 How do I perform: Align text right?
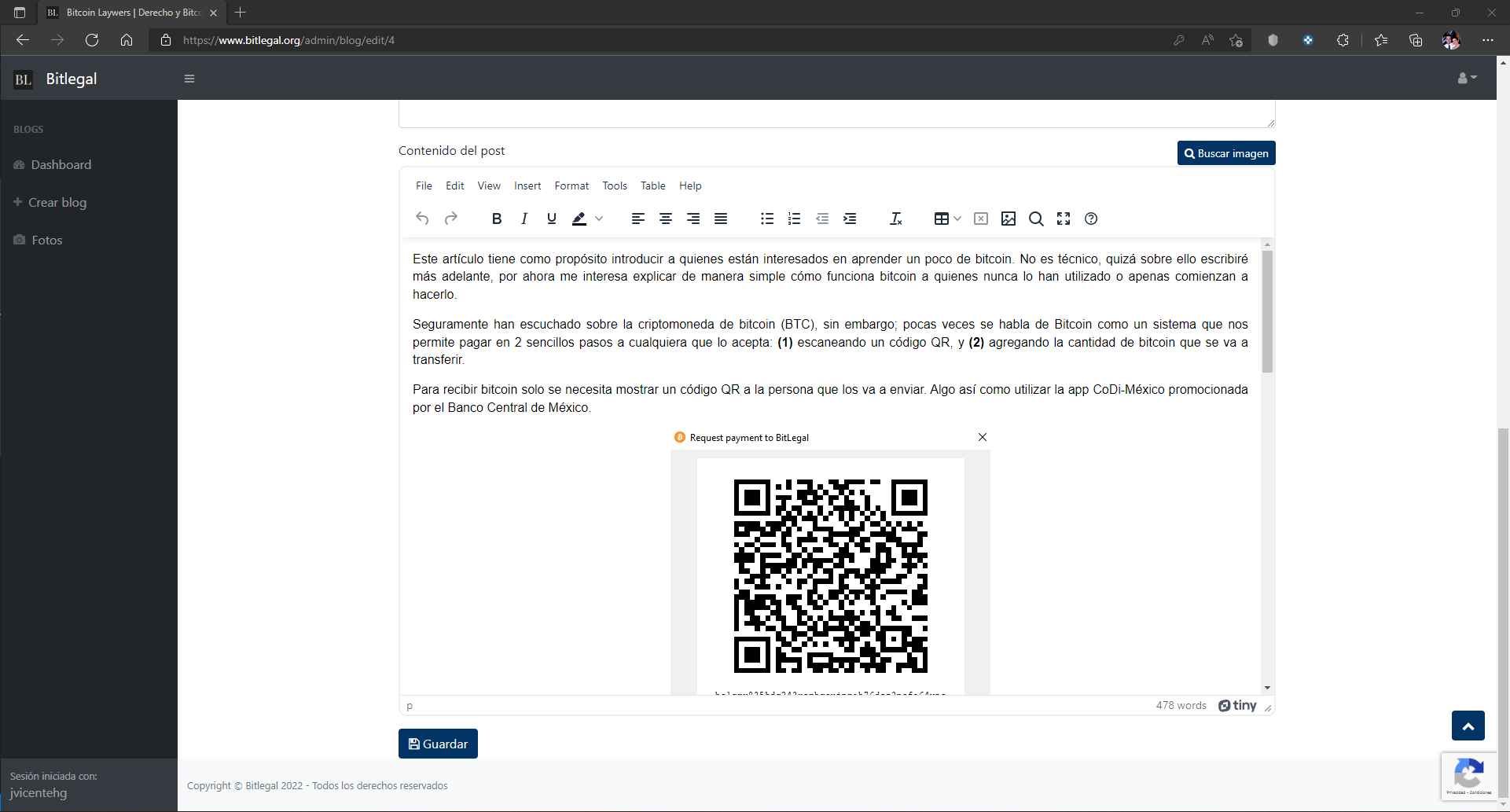point(693,219)
